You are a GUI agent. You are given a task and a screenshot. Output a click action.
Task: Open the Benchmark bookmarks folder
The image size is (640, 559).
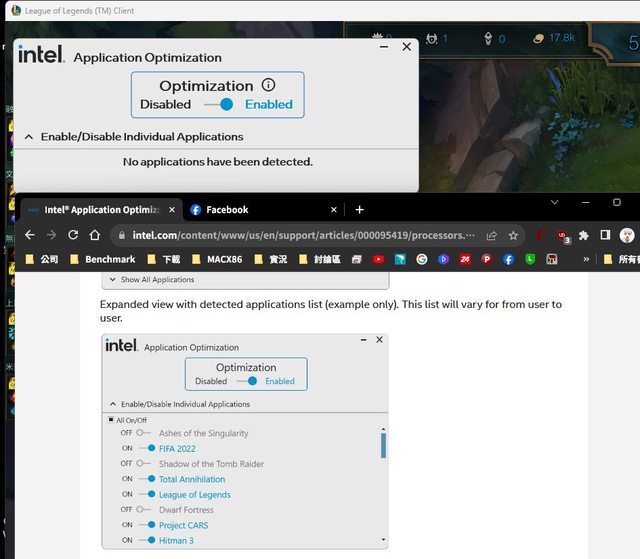pos(102,259)
